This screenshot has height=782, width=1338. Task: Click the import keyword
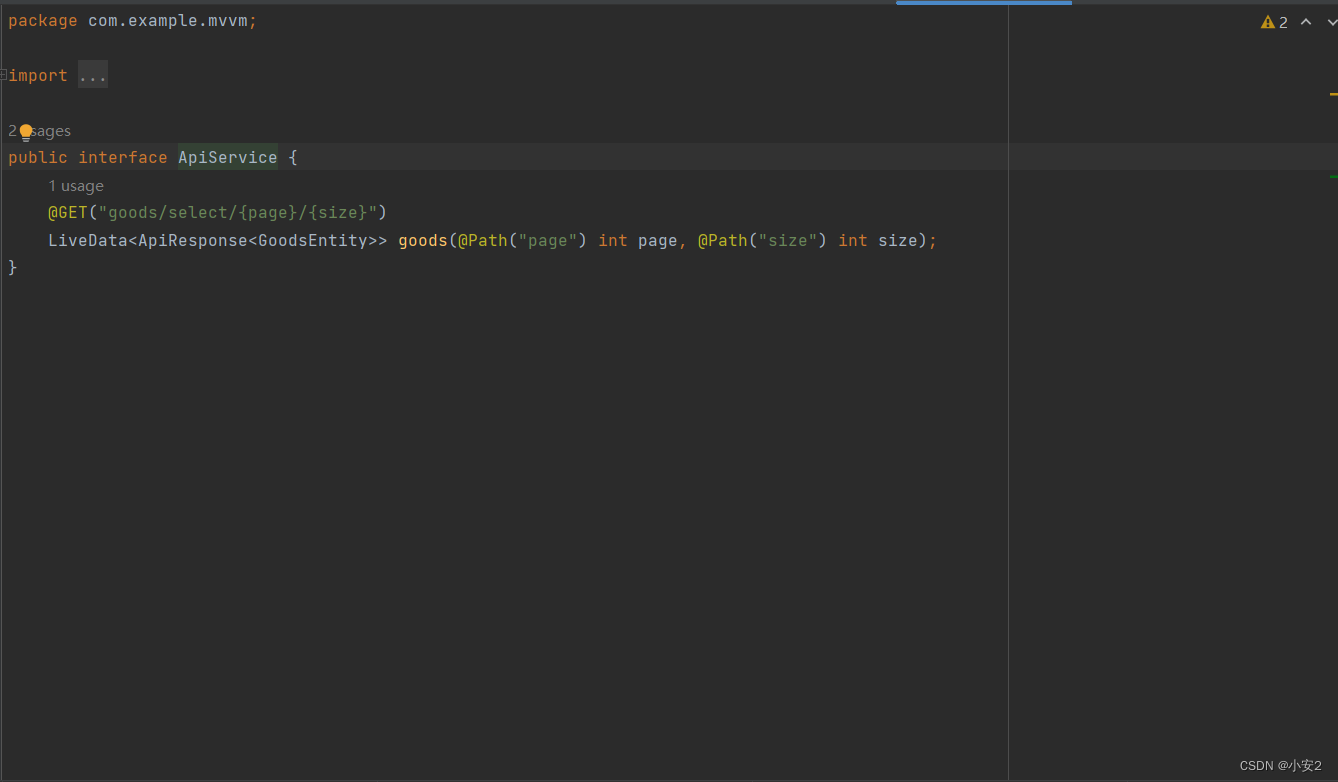[37, 74]
